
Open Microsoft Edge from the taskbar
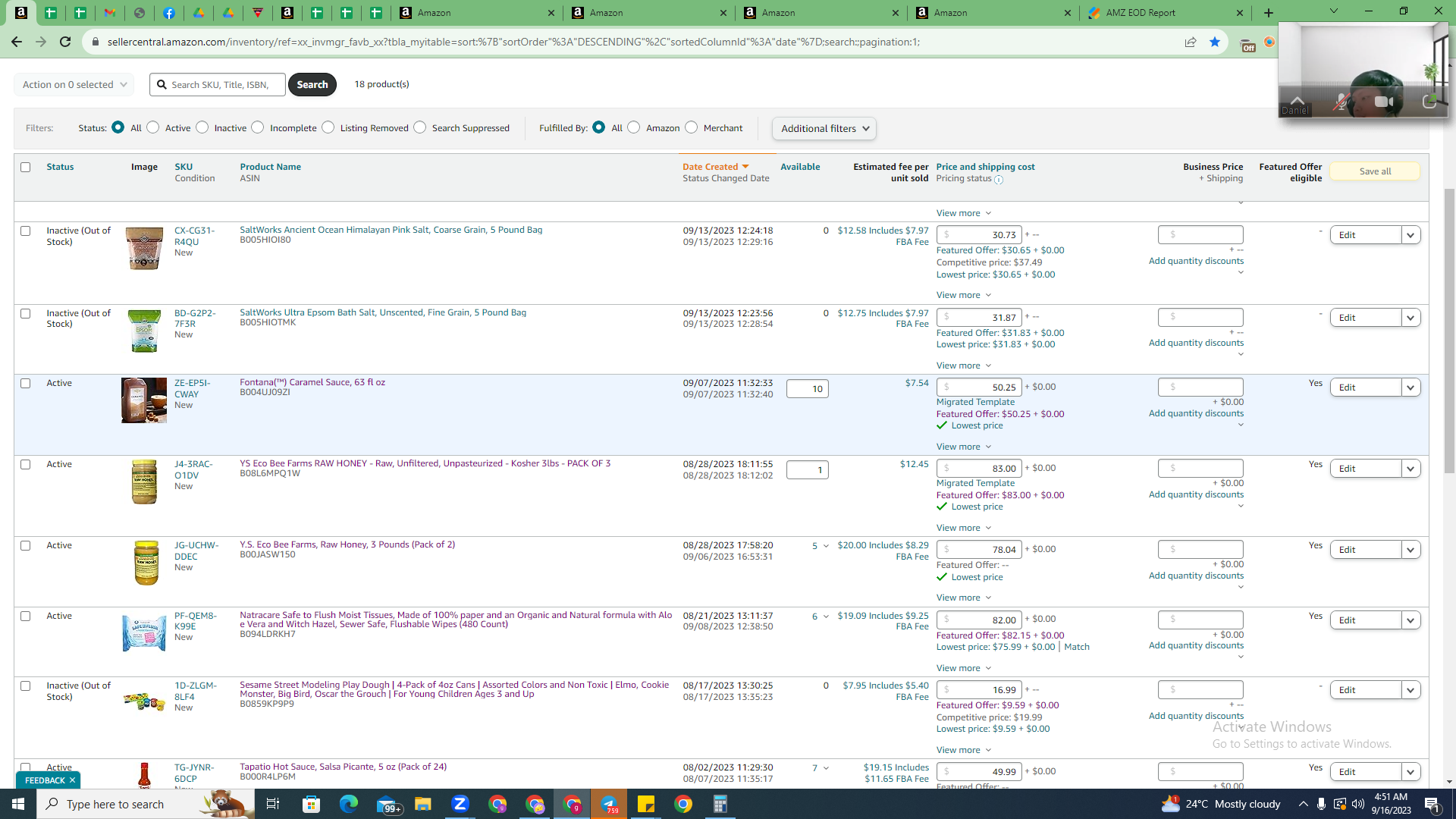coord(348,804)
